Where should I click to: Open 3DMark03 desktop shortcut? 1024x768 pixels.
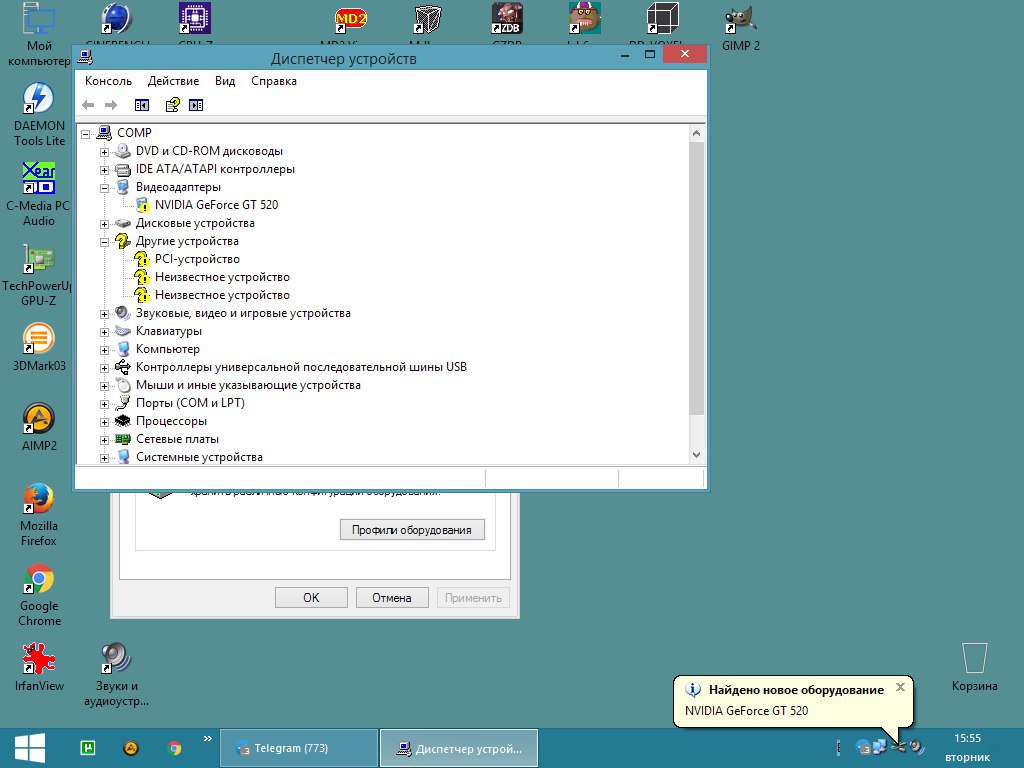(39, 347)
